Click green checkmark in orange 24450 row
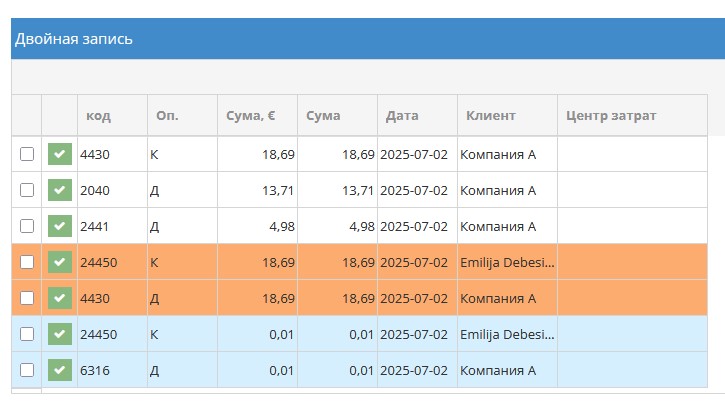Image resolution: width=725 pixels, height=407 pixels. [x=60, y=262]
